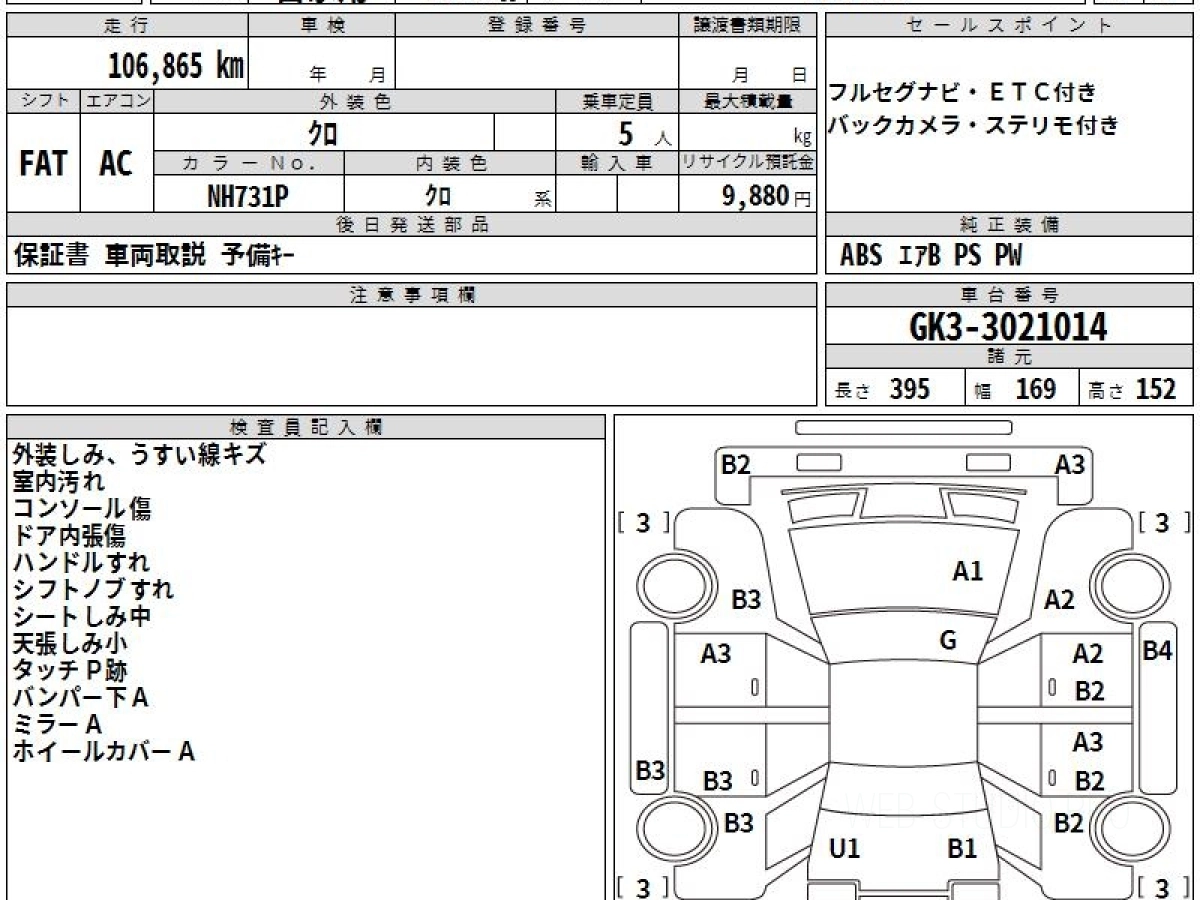
Task: Click the note コンソール傷
Action: coord(82,509)
